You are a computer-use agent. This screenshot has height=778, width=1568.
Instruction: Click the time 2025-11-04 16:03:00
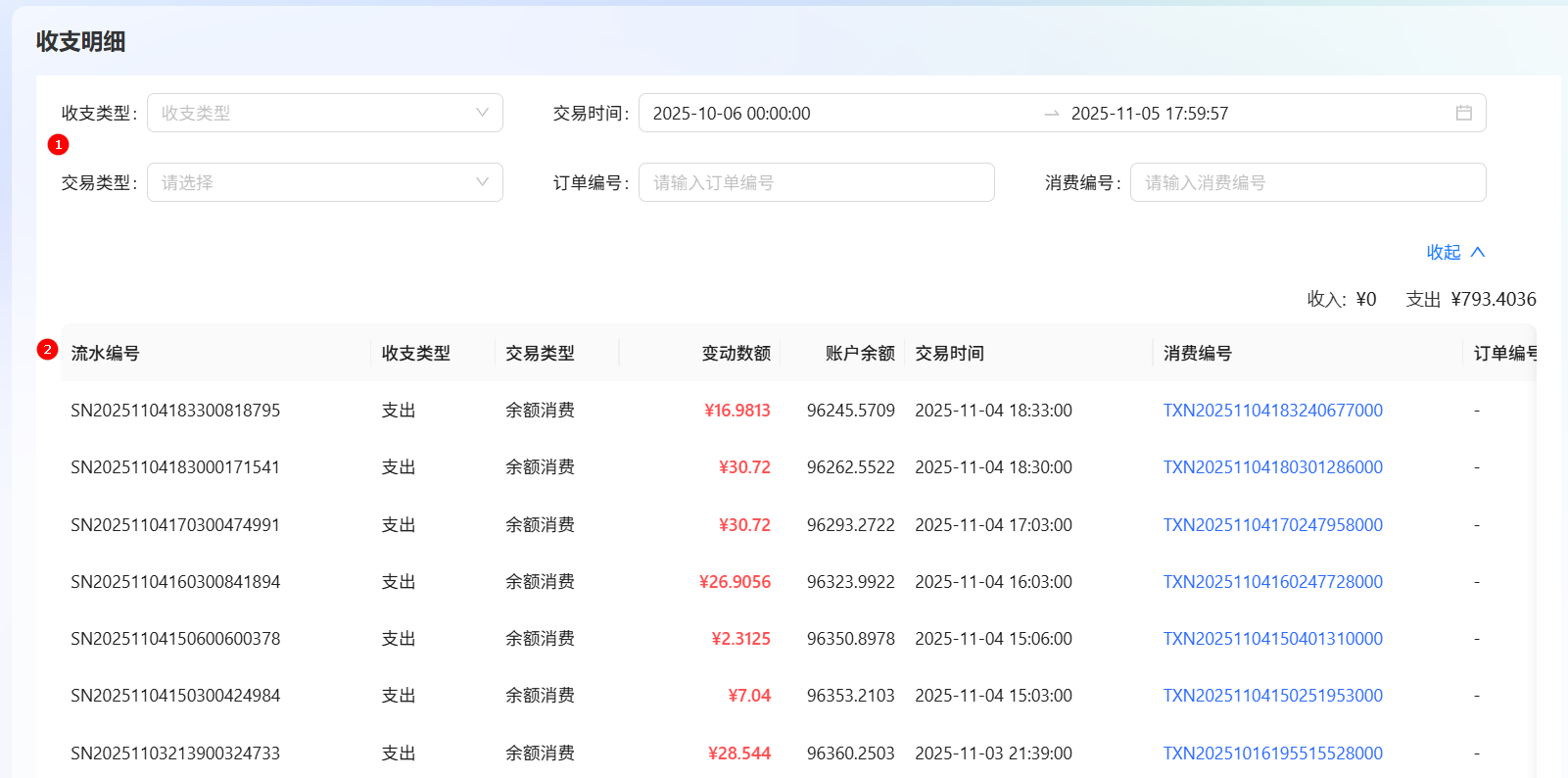point(993,582)
